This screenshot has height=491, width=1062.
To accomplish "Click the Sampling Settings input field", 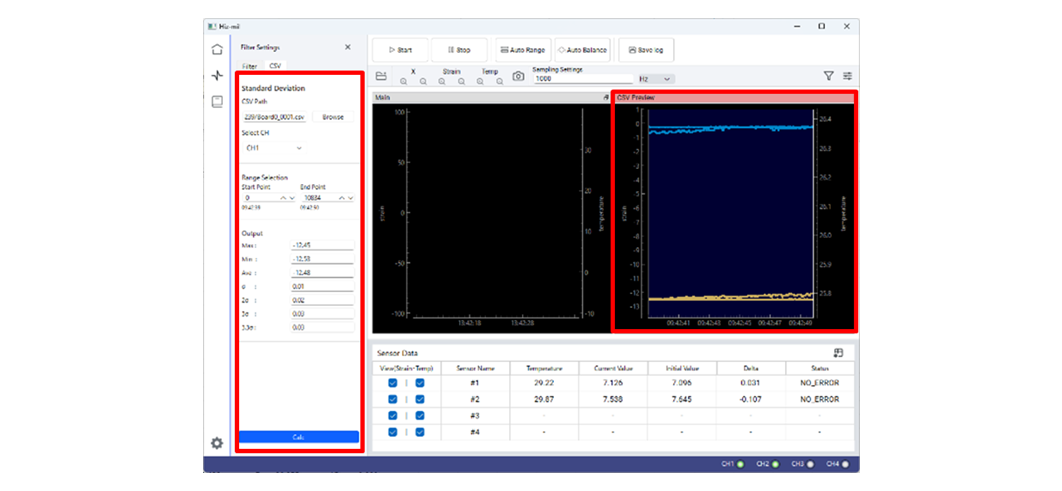I will 583,79.
